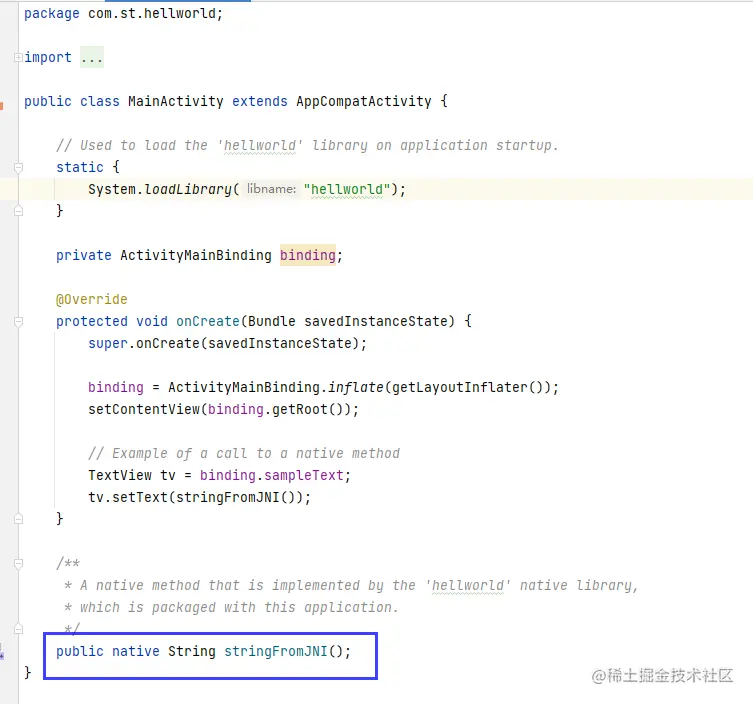753x704 pixels.
Task: Collapse the Javadoc comment fold marker
Action: click(x=18, y=563)
